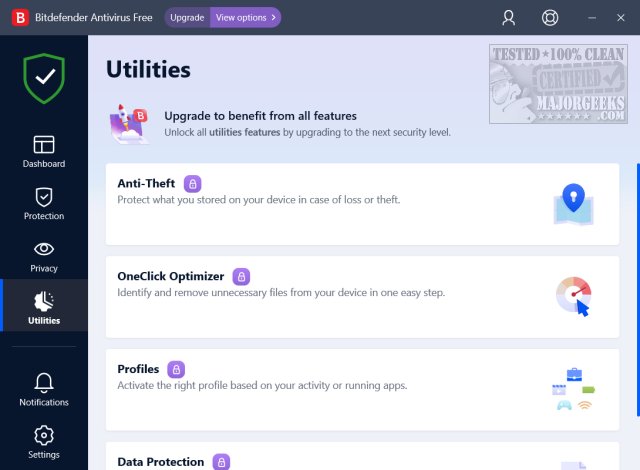The width and height of the screenshot is (640, 470).
Task: Open the account profile icon
Action: coord(509,17)
